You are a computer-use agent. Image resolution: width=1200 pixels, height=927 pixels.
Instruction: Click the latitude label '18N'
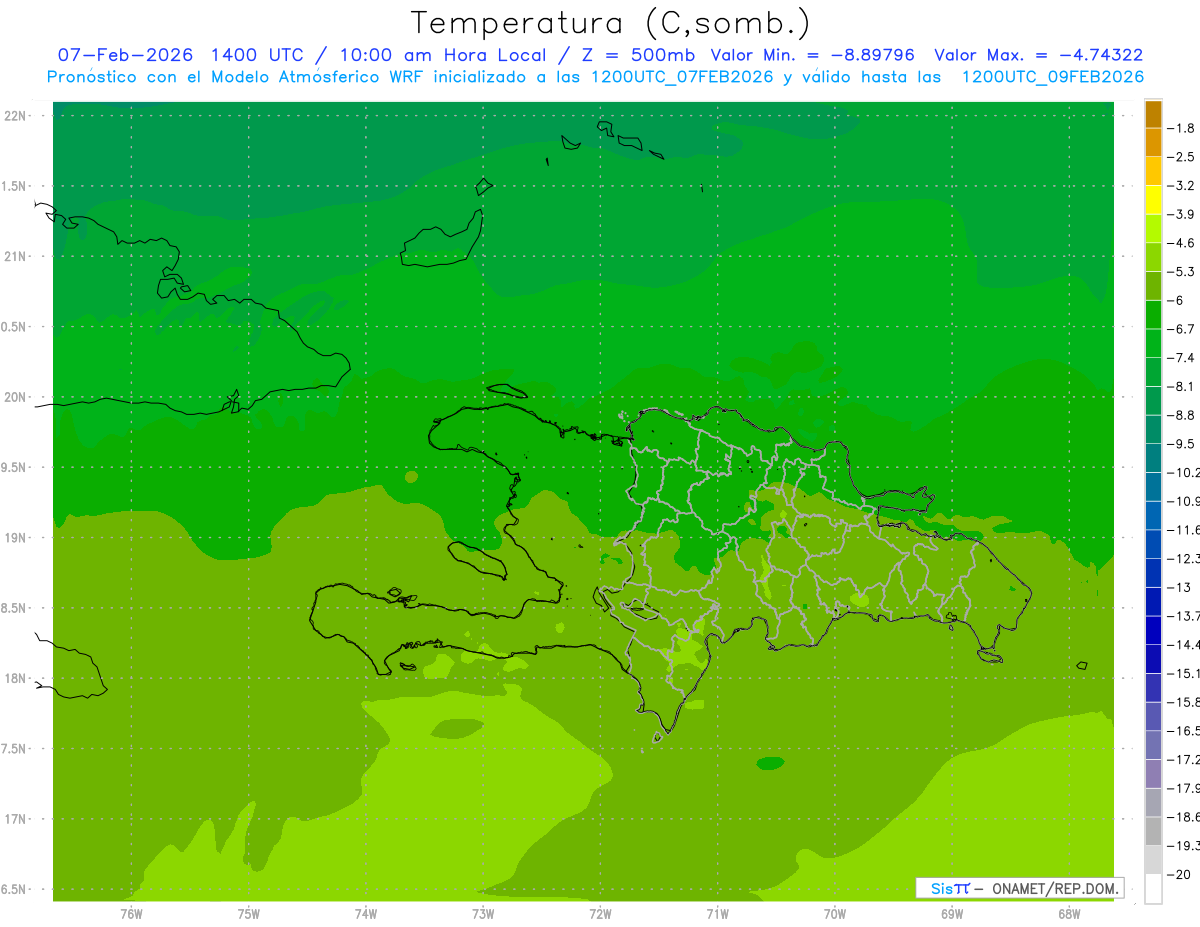tap(15, 679)
